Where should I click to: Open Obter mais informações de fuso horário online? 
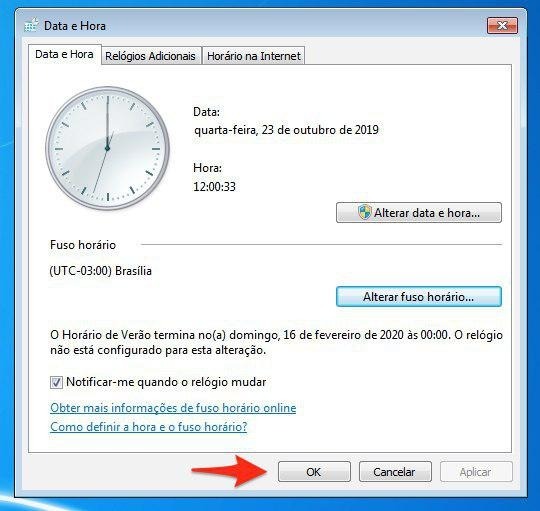[173, 408]
